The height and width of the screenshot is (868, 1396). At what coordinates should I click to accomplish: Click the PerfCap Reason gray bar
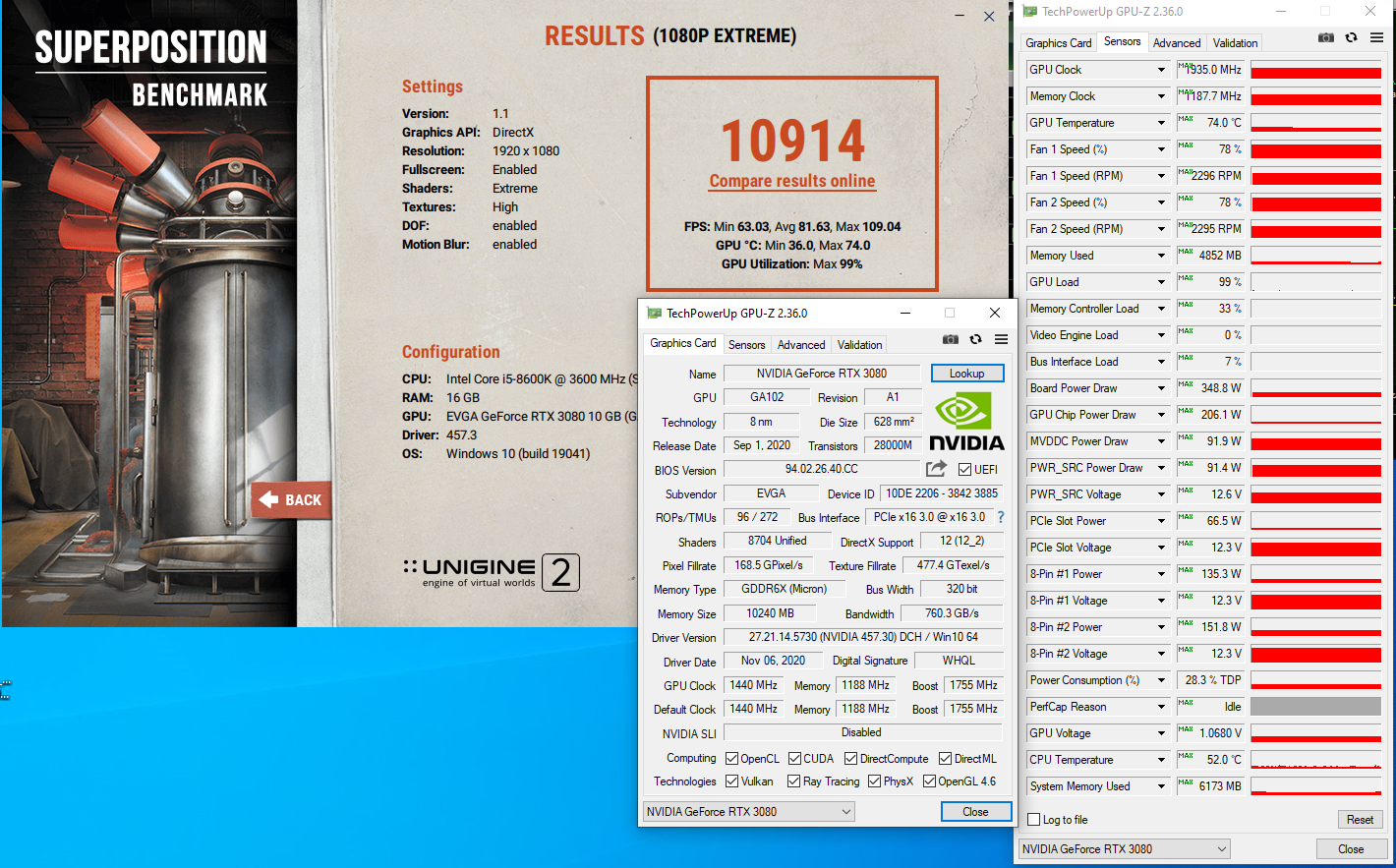point(1315,707)
